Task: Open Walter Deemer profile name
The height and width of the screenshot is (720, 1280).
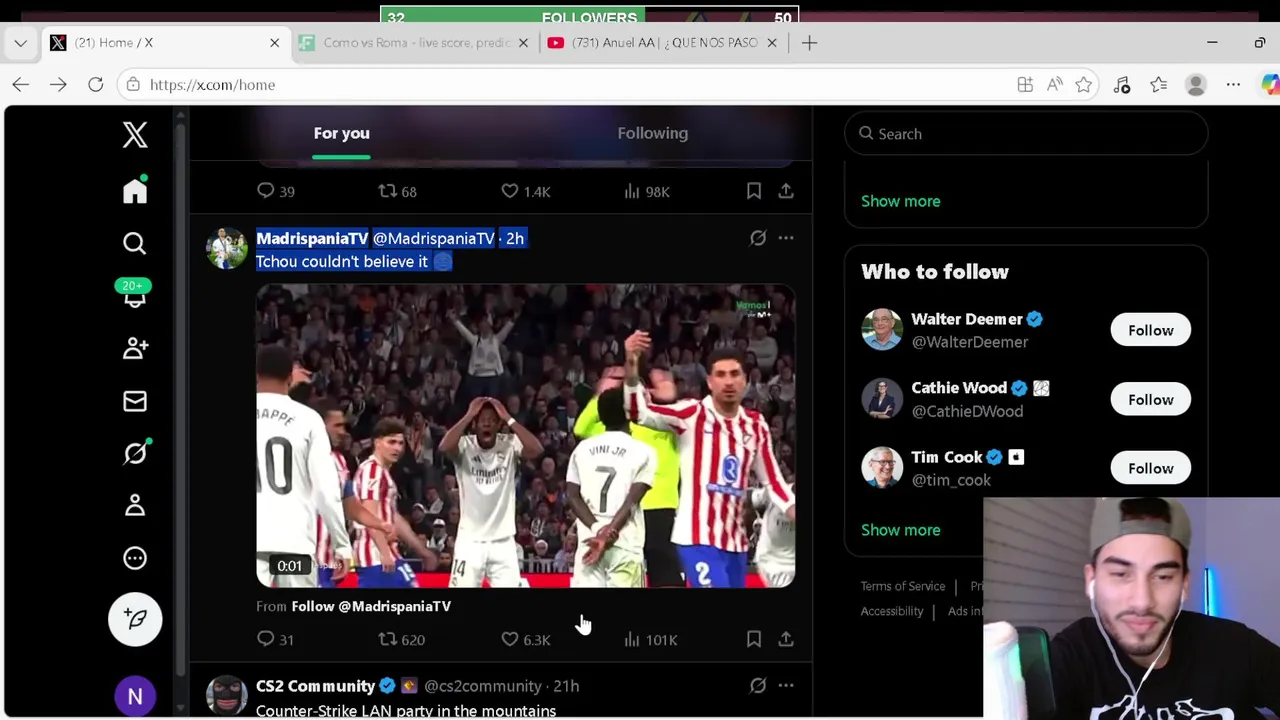Action: pos(967,319)
